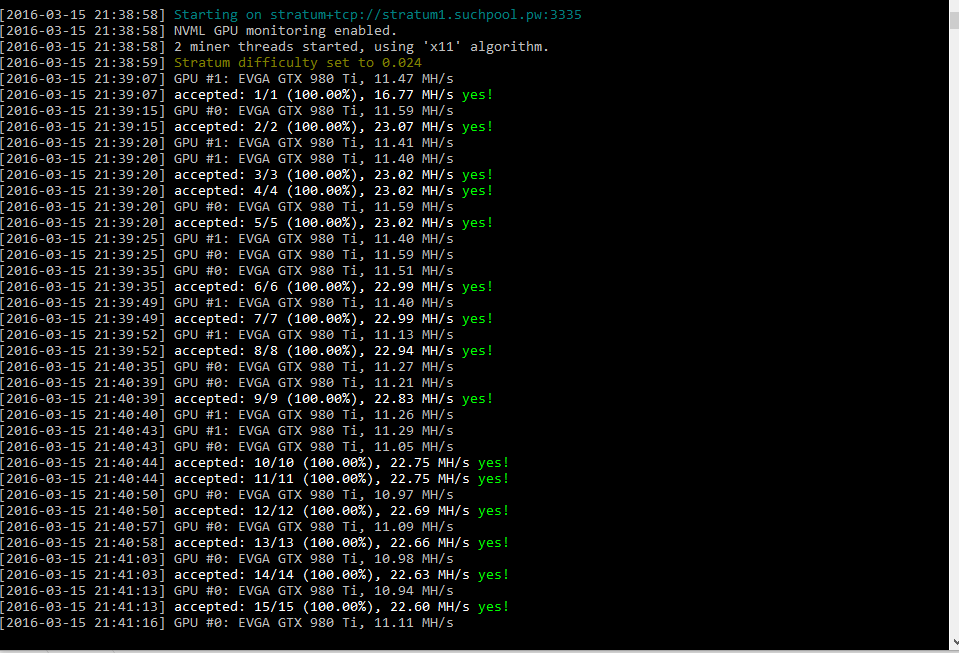Click the green 'yes!' after 22.60 MH/s
The width and height of the screenshot is (959, 653).
(x=493, y=607)
